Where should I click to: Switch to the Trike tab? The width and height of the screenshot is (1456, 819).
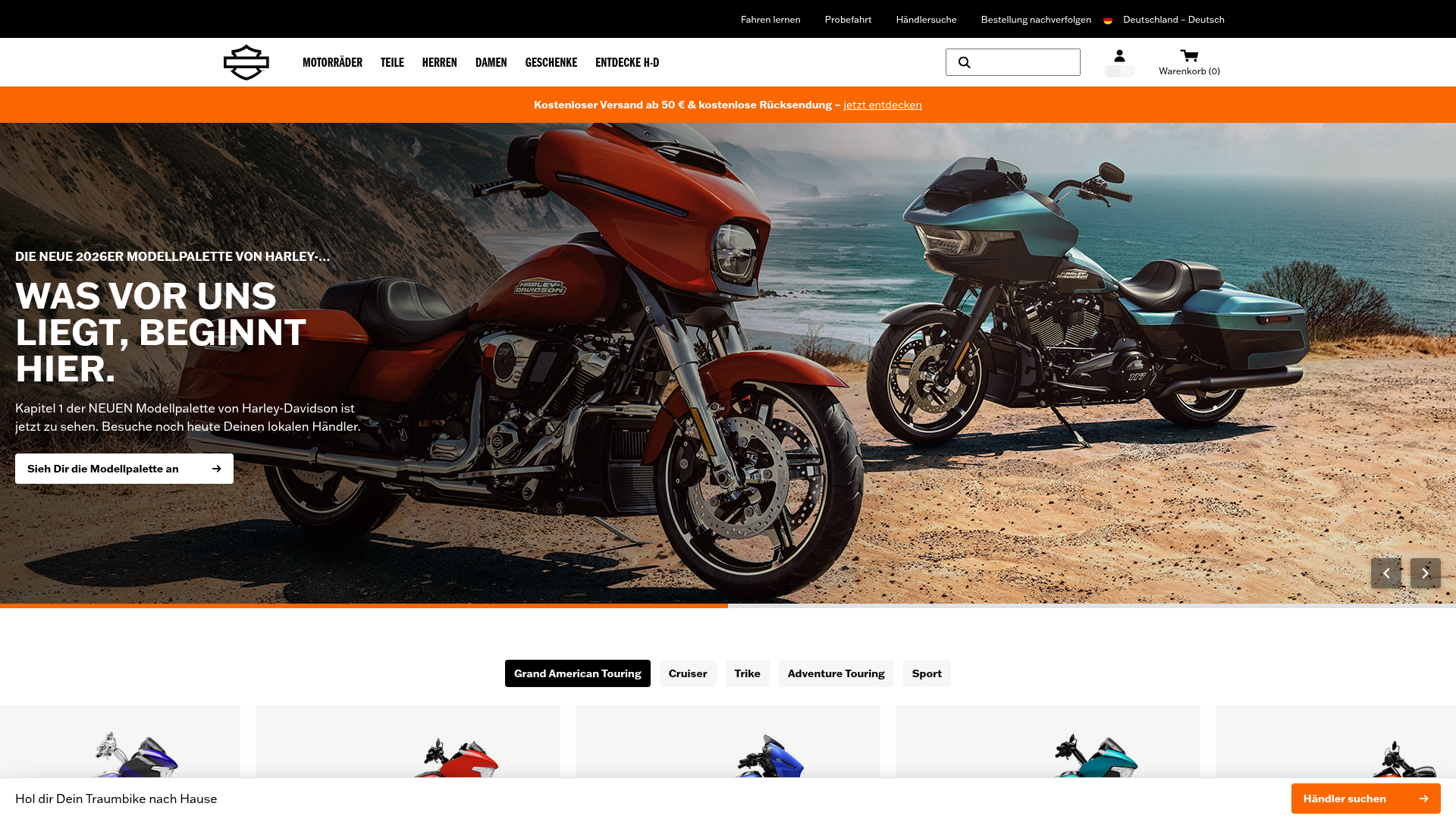[x=748, y=673]
